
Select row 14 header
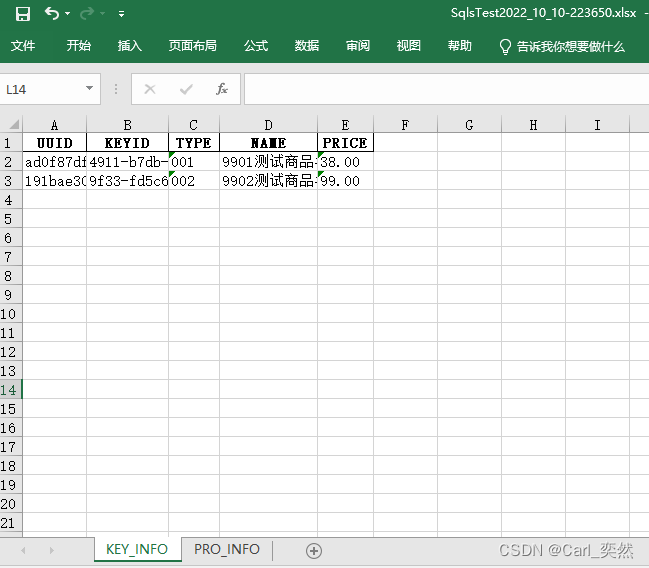click(11, 390)
